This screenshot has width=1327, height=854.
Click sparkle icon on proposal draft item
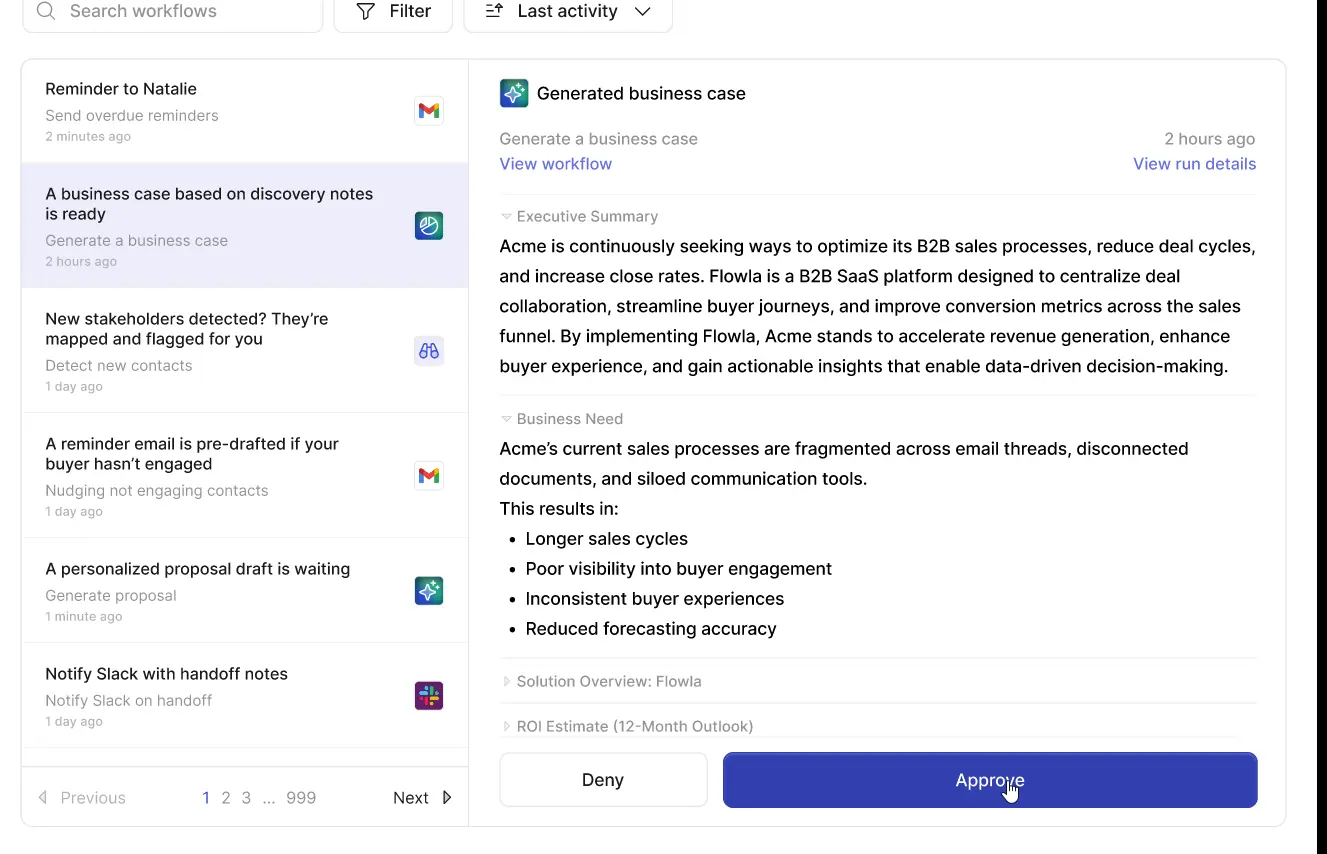coord(429,591)
